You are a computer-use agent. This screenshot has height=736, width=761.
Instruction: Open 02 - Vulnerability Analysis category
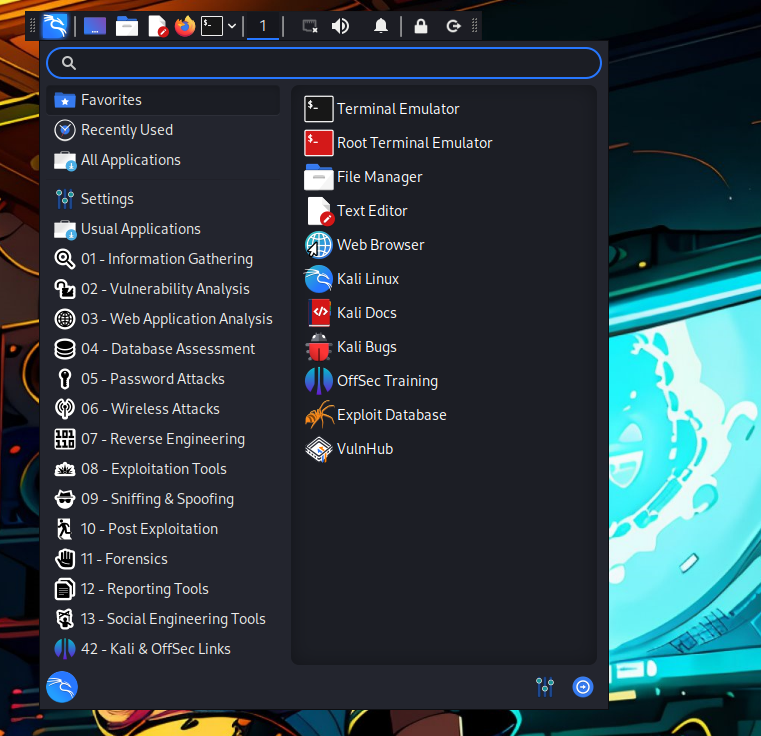pos(163,289)
